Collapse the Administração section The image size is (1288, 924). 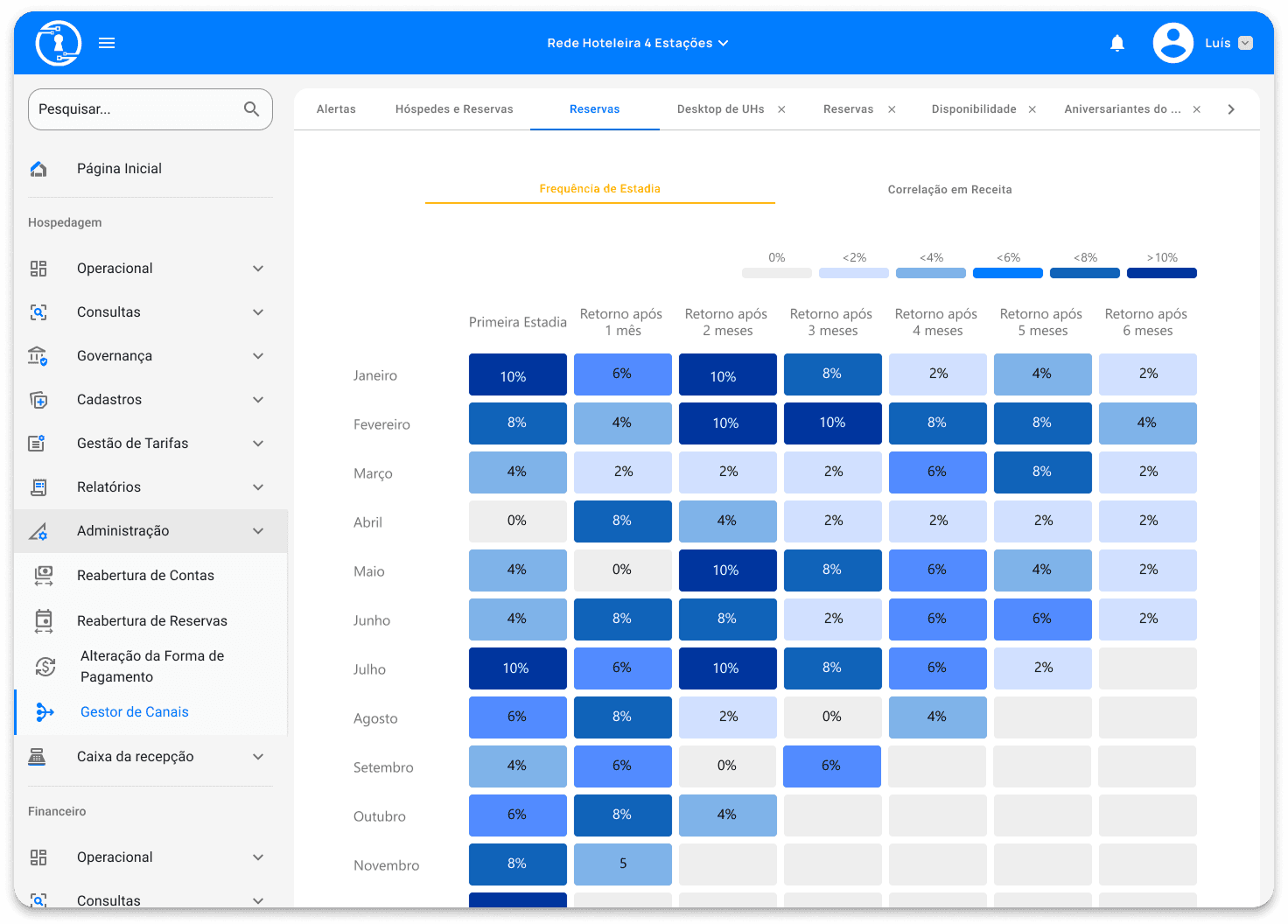click(x=257, y=531)
